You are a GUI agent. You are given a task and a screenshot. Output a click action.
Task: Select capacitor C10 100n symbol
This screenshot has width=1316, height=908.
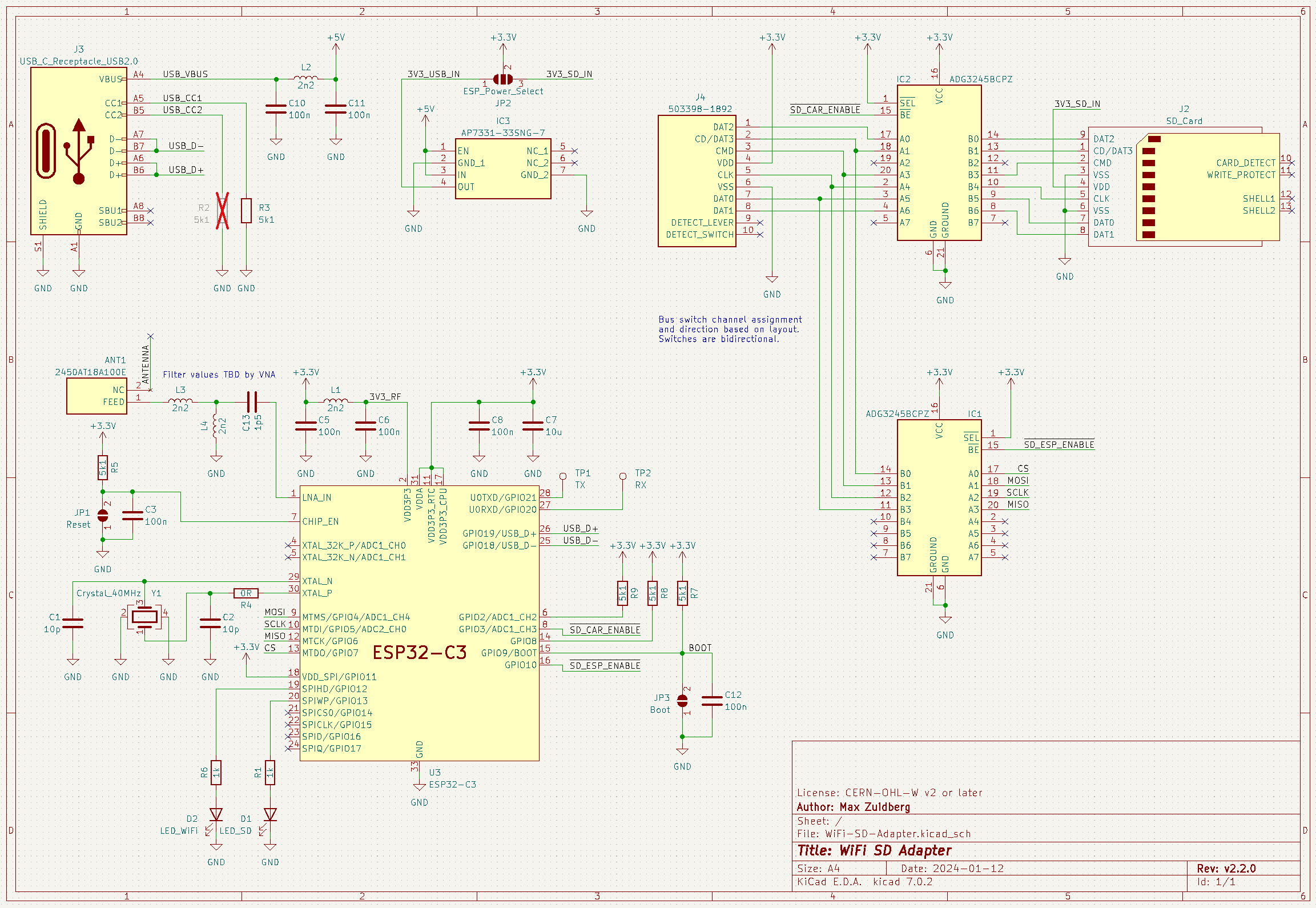point(276,109)
